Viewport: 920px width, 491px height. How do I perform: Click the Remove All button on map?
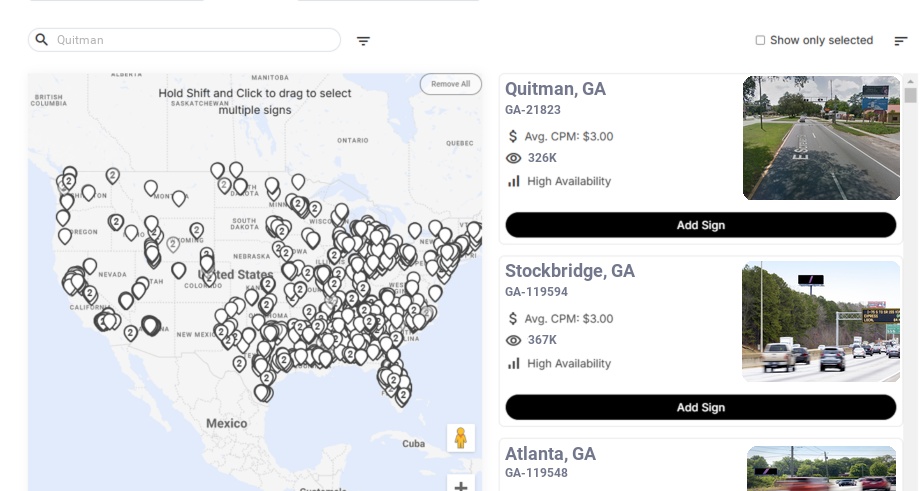[x=450, y=84]
